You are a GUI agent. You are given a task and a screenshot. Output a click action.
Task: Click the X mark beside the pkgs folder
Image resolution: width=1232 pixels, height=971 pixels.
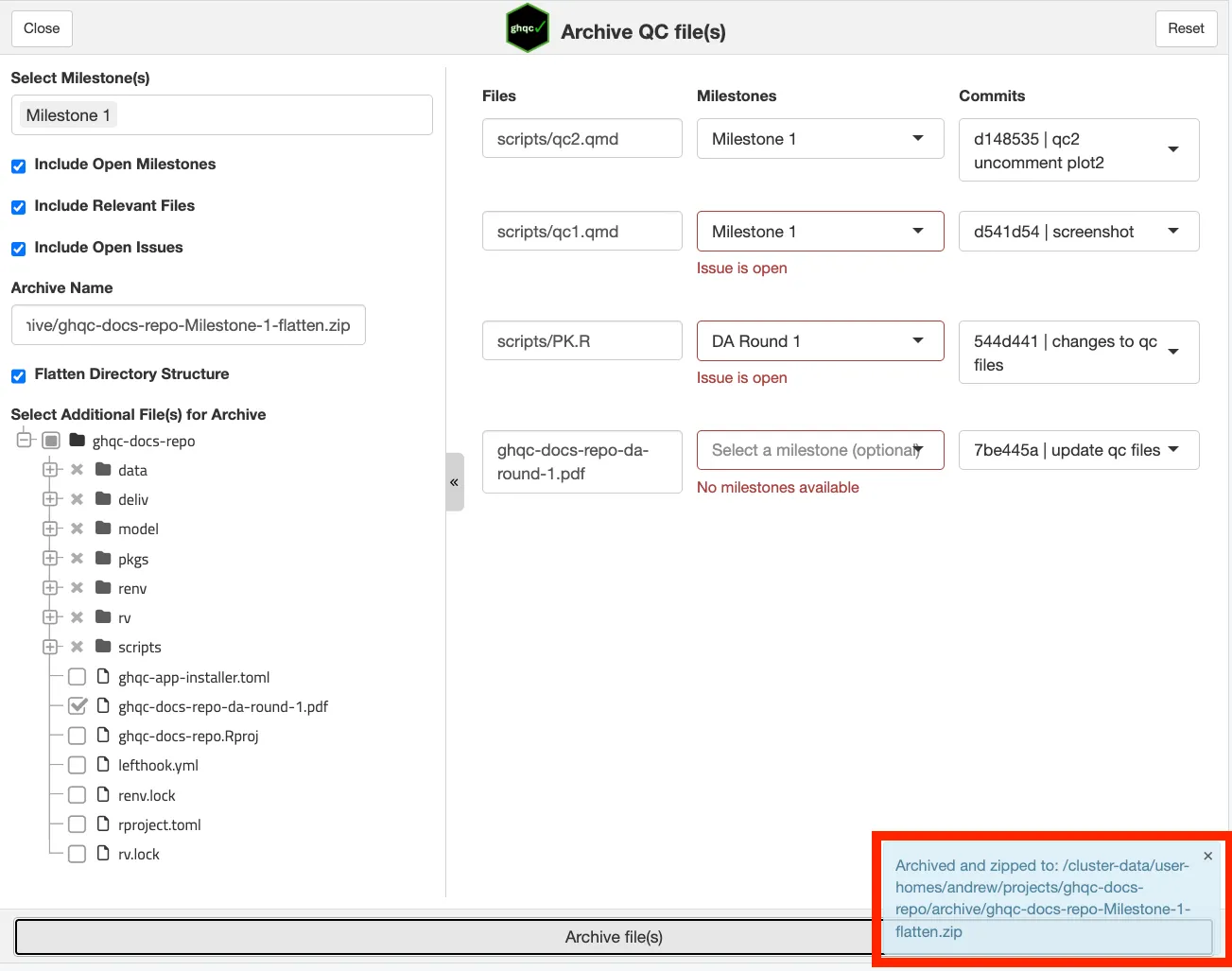click(x=78, y=559)
